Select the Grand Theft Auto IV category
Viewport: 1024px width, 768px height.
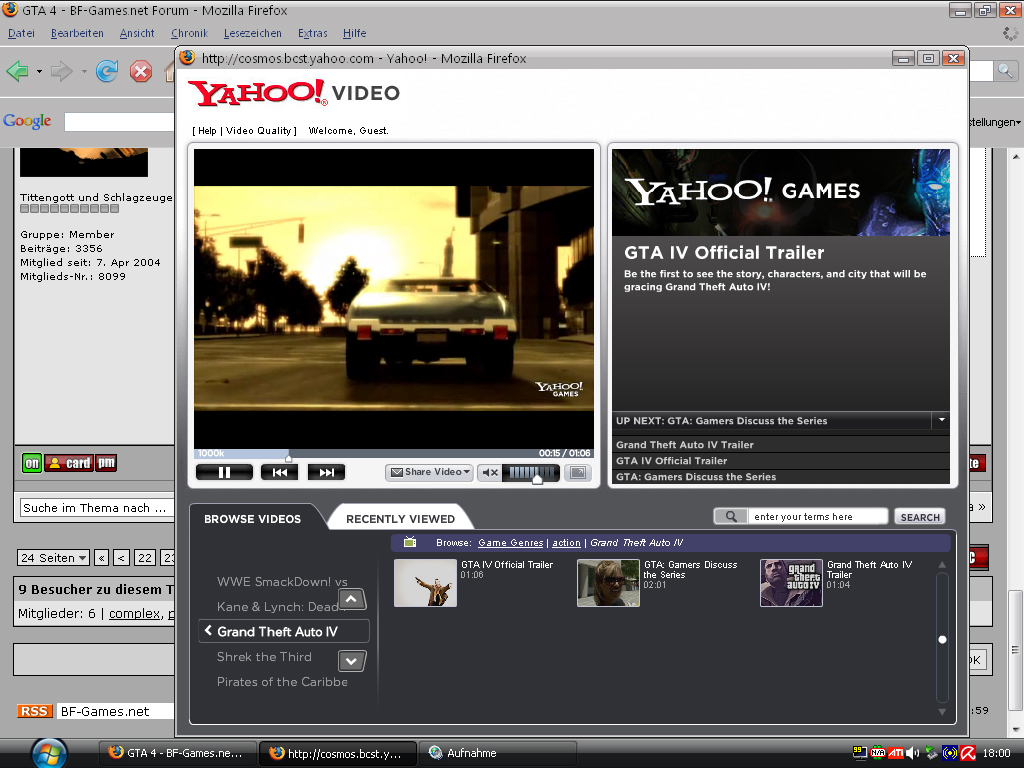(283, 632)
